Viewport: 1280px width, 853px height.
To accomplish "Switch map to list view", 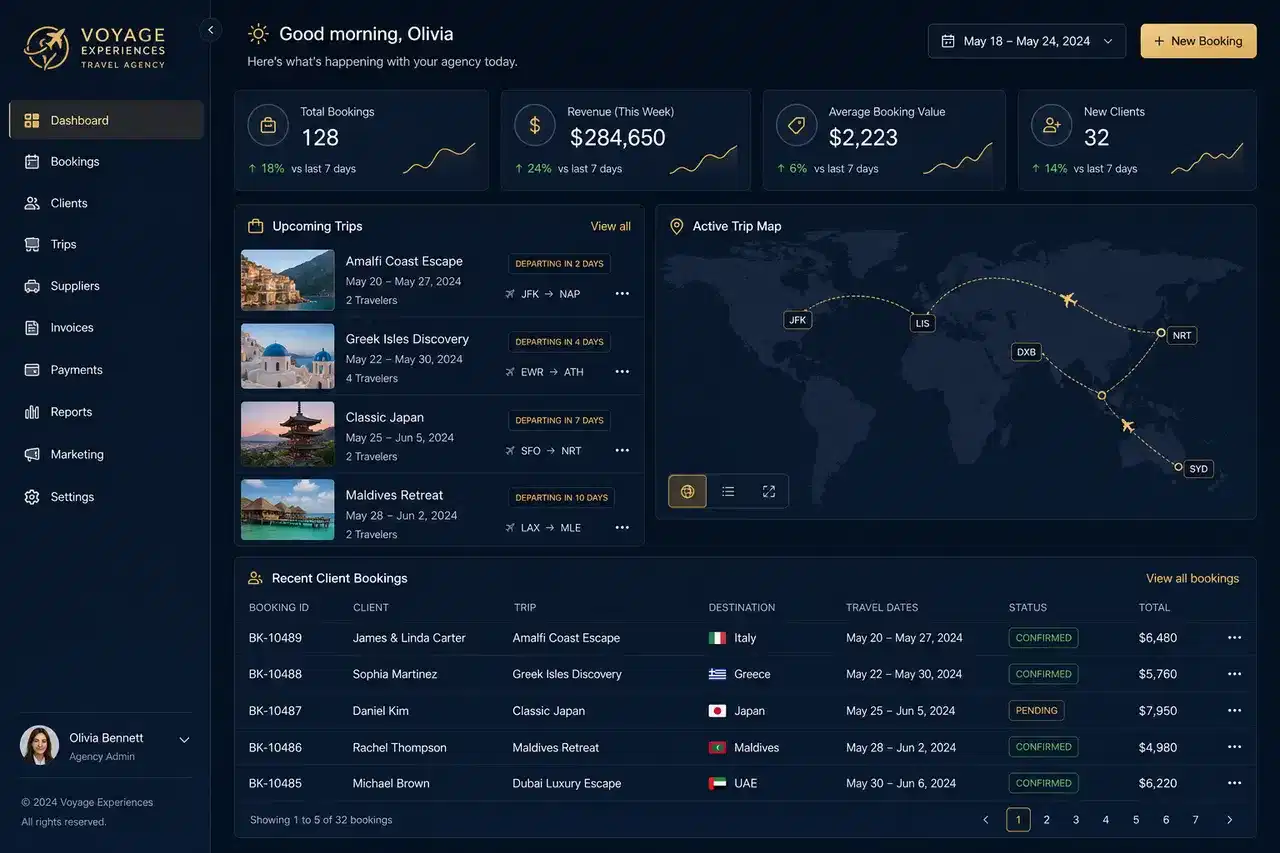I will click(x=728, y=491).
